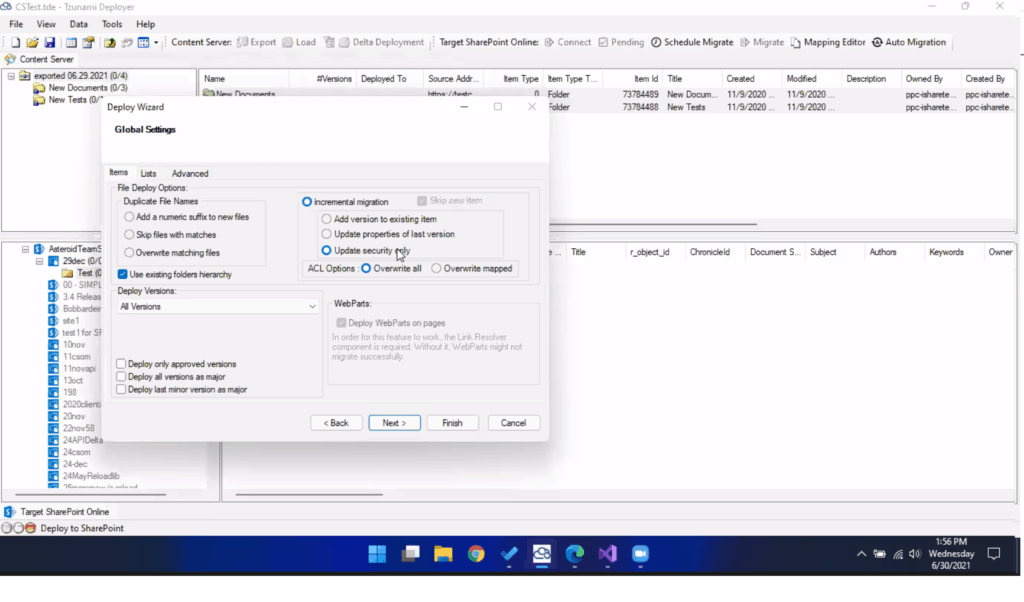This screenshot has height=602, width=1024.
Task: Toggle Use existing folders hierarchy checkbox
Action: (123, 274)
